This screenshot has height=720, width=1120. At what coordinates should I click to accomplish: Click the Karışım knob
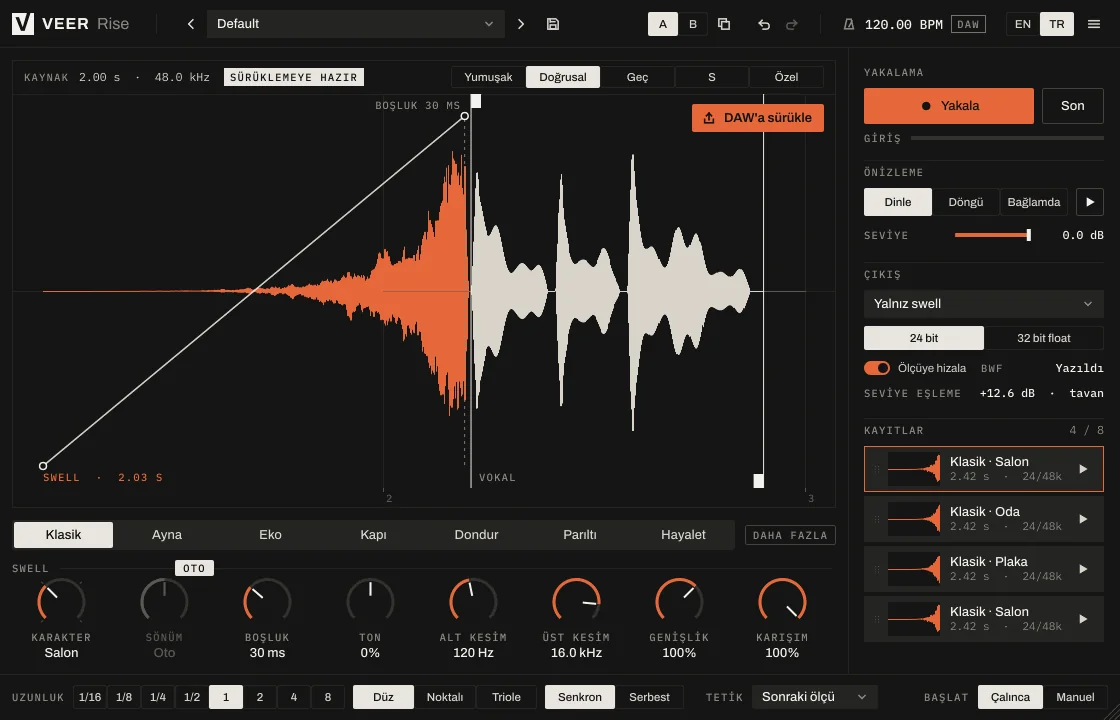click(x=782, y=602)
